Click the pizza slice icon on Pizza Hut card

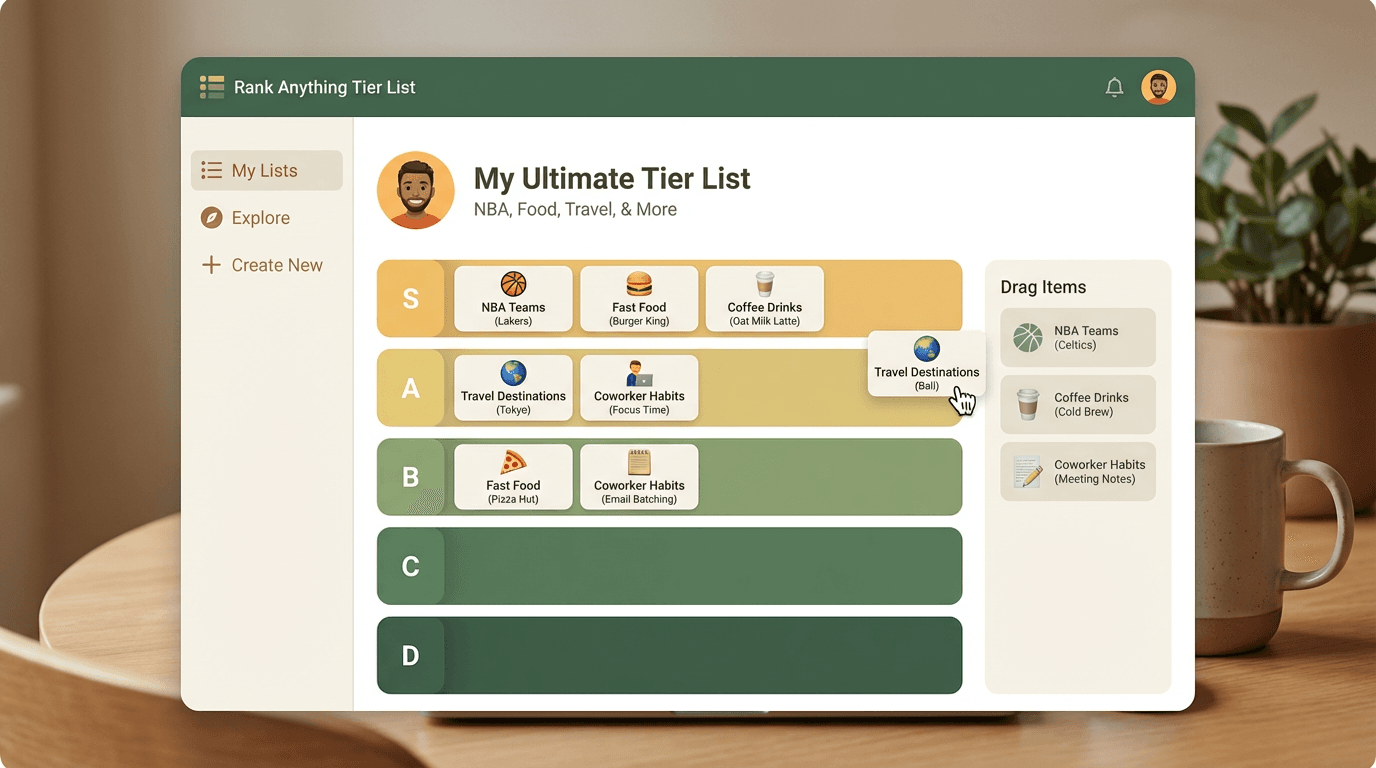513,462
